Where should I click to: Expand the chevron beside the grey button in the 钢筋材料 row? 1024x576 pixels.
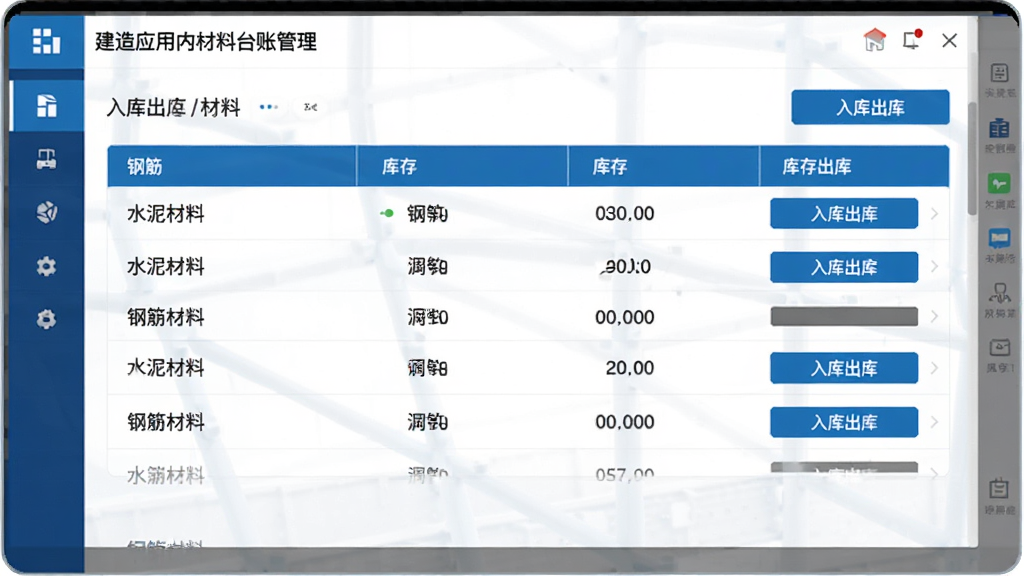935,317
